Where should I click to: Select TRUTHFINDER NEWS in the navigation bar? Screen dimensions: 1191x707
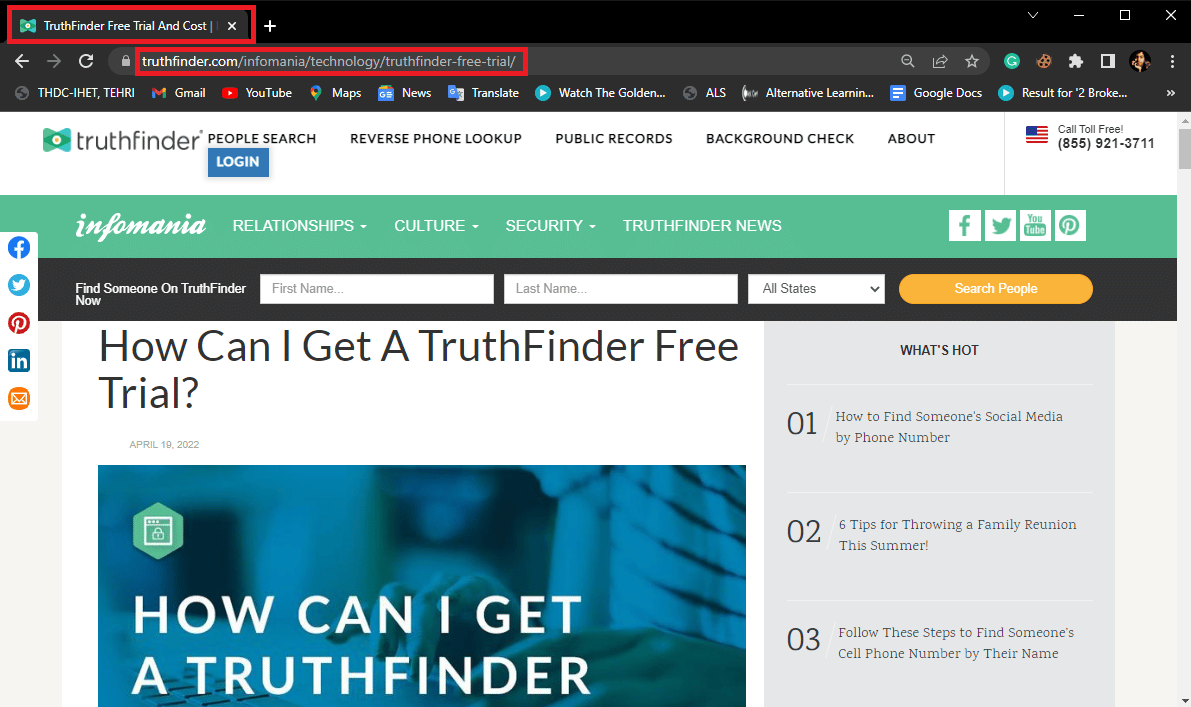(702, 226)
